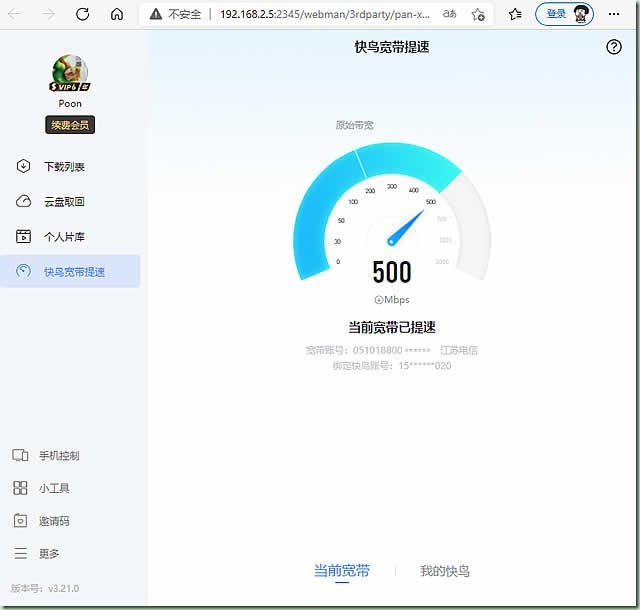Click the back arrow in the browser
The width and height of the screenshot is (640, 610).
[15, 14]
